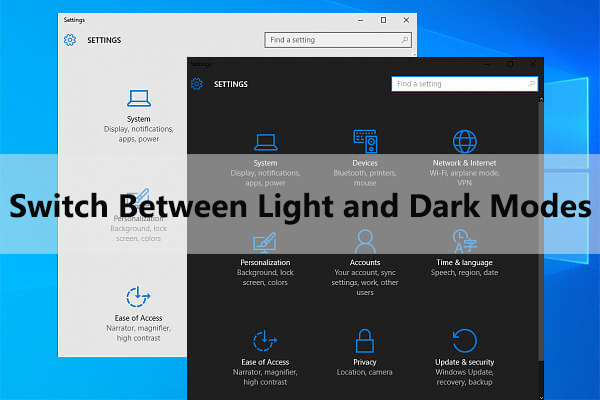Maximize the light Settings window

[383, 20]
